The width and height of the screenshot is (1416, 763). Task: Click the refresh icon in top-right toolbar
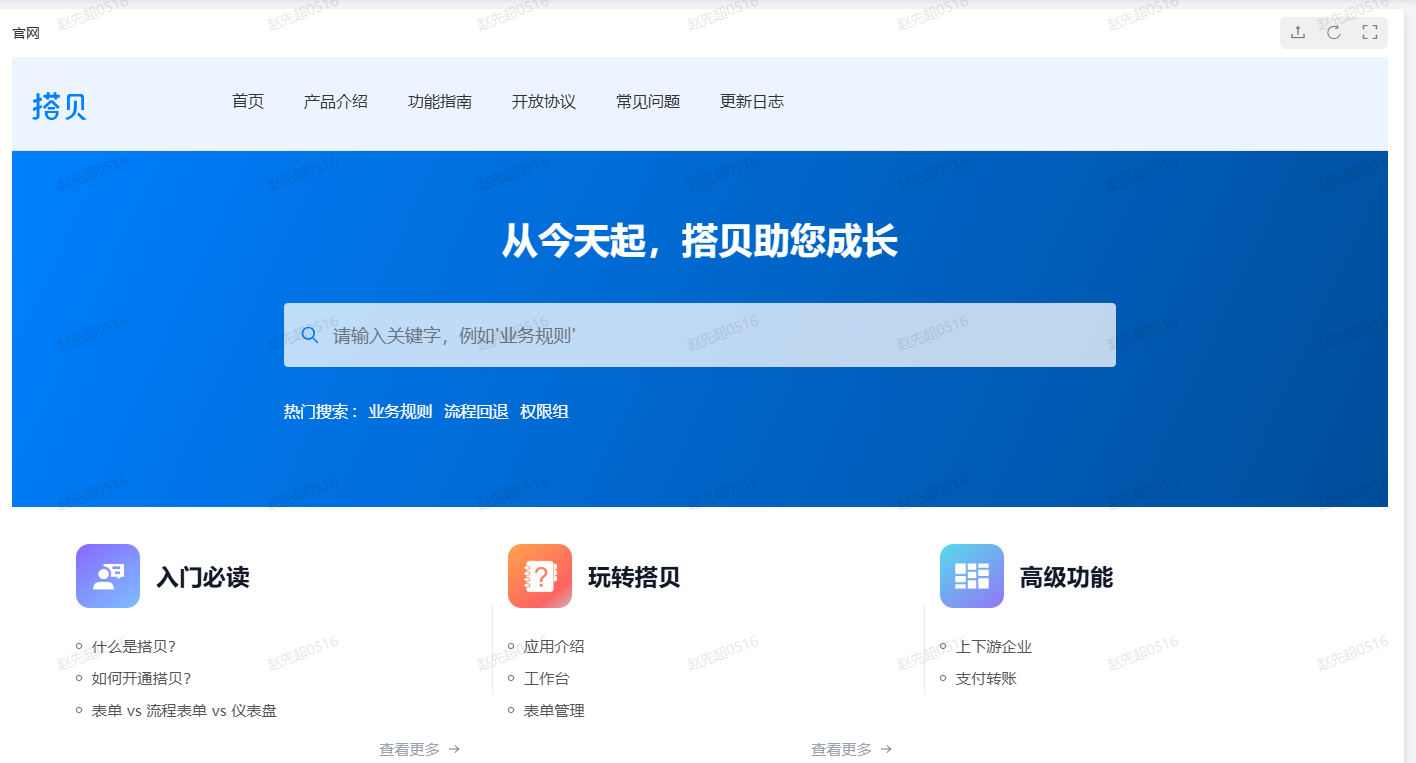(x=1333, y=32)
